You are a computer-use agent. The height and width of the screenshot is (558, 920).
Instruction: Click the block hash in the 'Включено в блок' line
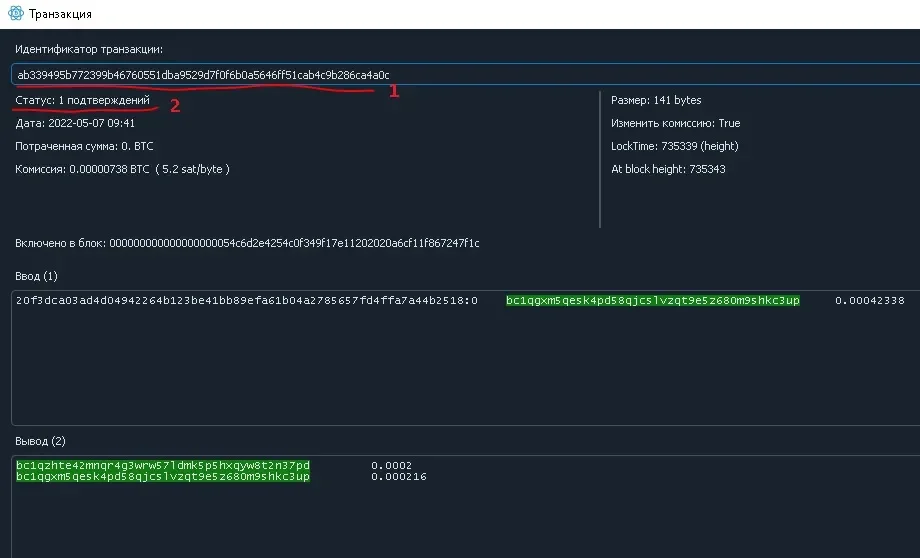tap(295, 243)
